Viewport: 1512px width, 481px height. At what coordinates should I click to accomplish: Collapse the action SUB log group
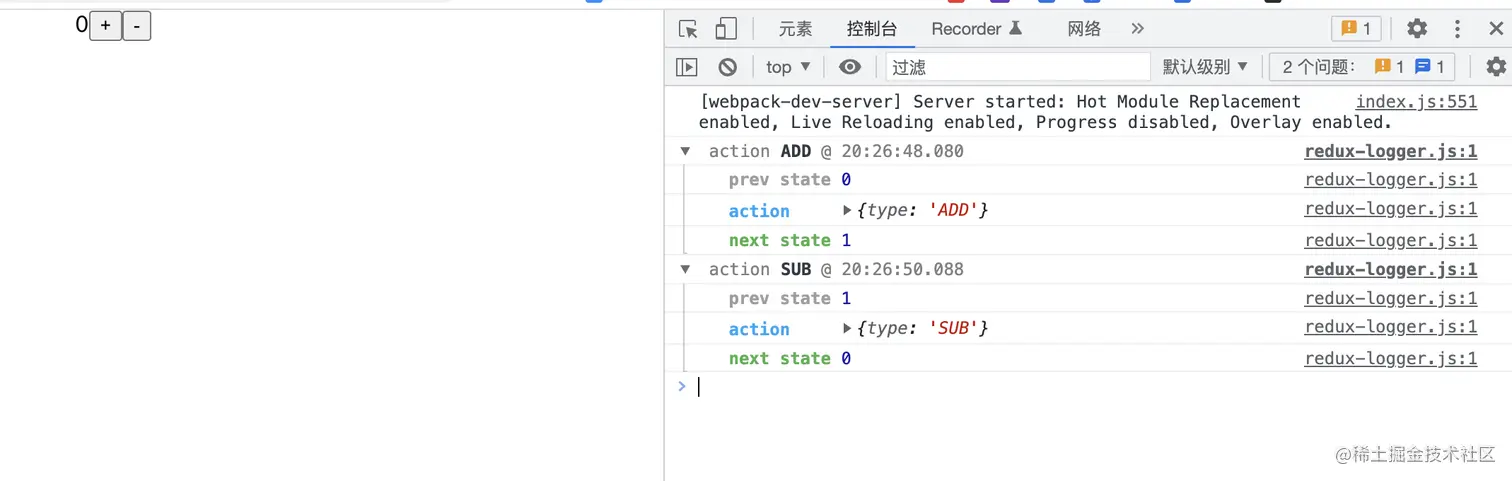point(685,269)
